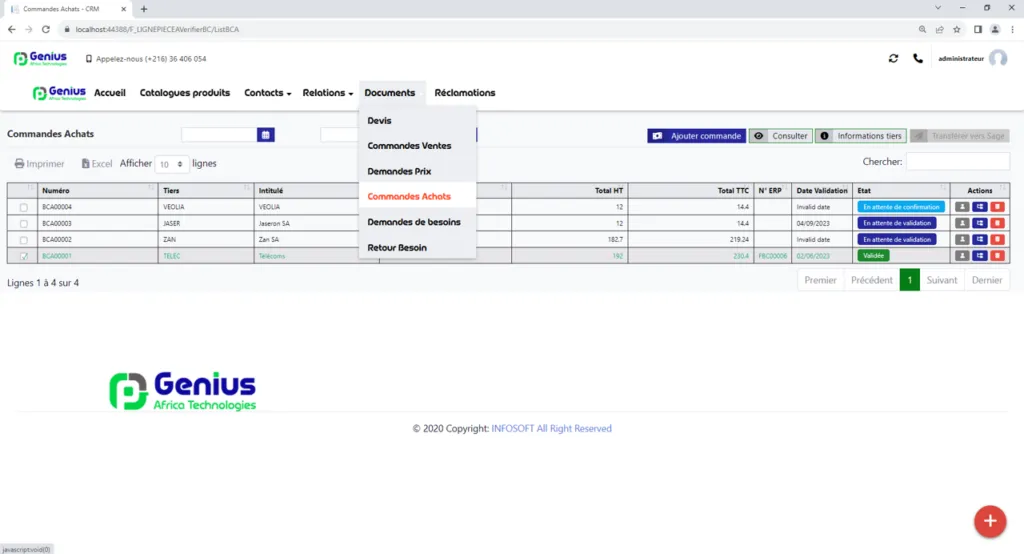The image size is (1024, 554).
Task: Click the phone call icon in header
Action: (x=918, y=58)
